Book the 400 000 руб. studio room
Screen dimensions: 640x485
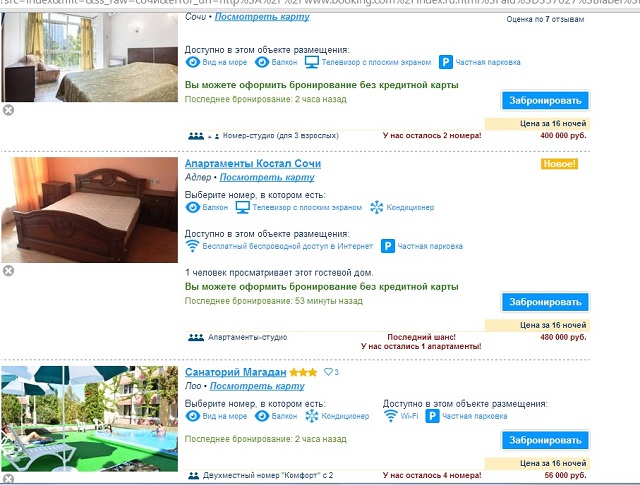[545, 100]
